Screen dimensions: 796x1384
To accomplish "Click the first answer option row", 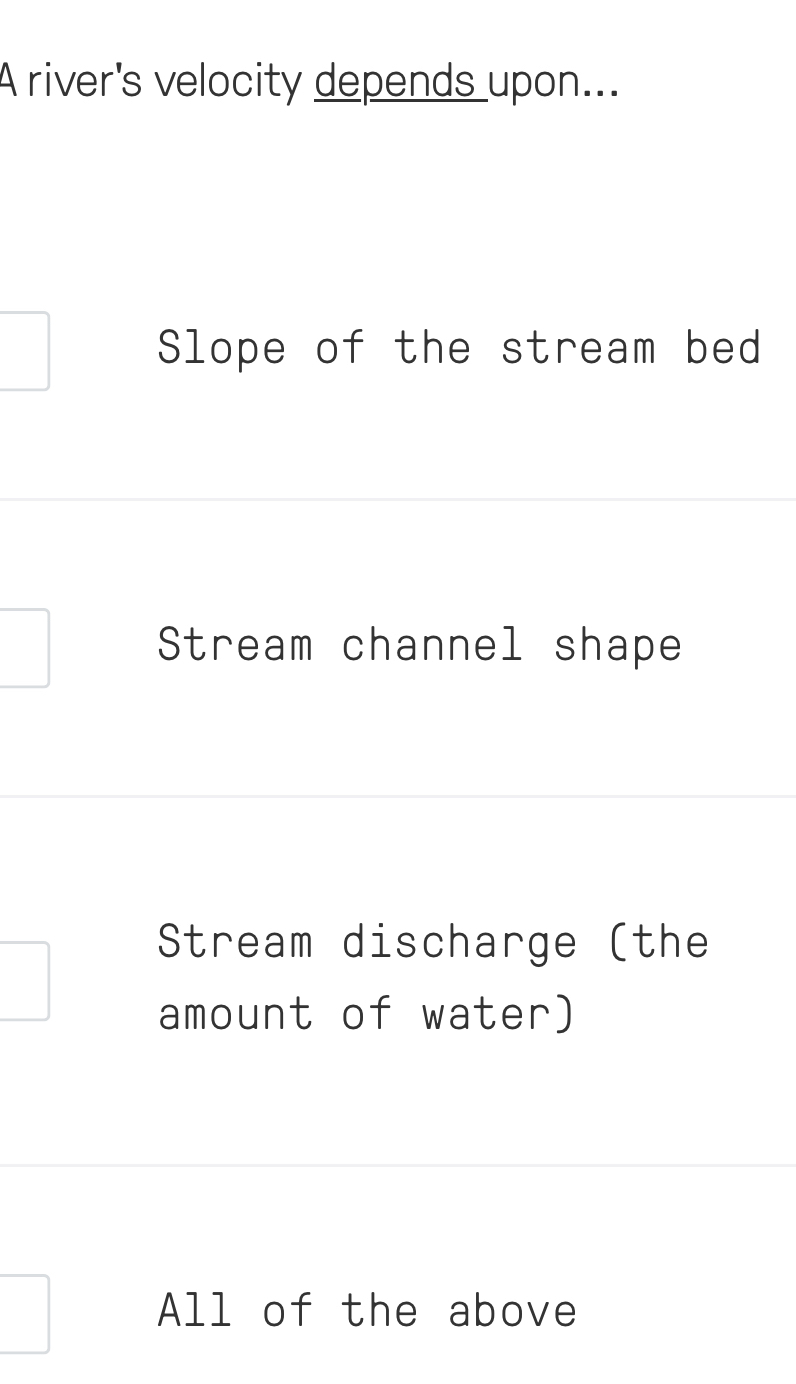I will pyautogui.click(x=400, y=349).
